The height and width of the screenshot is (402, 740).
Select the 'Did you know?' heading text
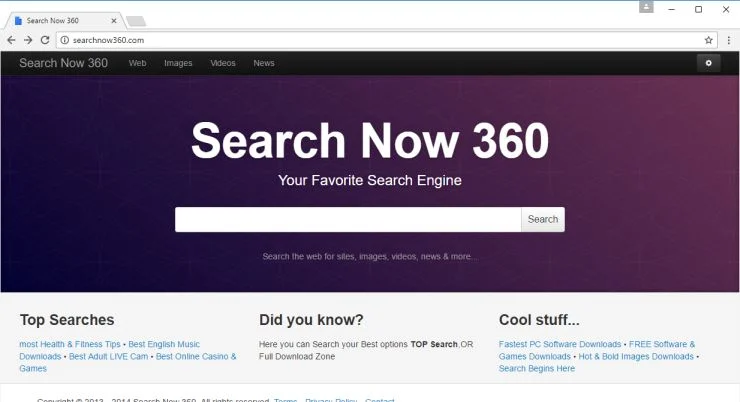(x=311, y=320)
